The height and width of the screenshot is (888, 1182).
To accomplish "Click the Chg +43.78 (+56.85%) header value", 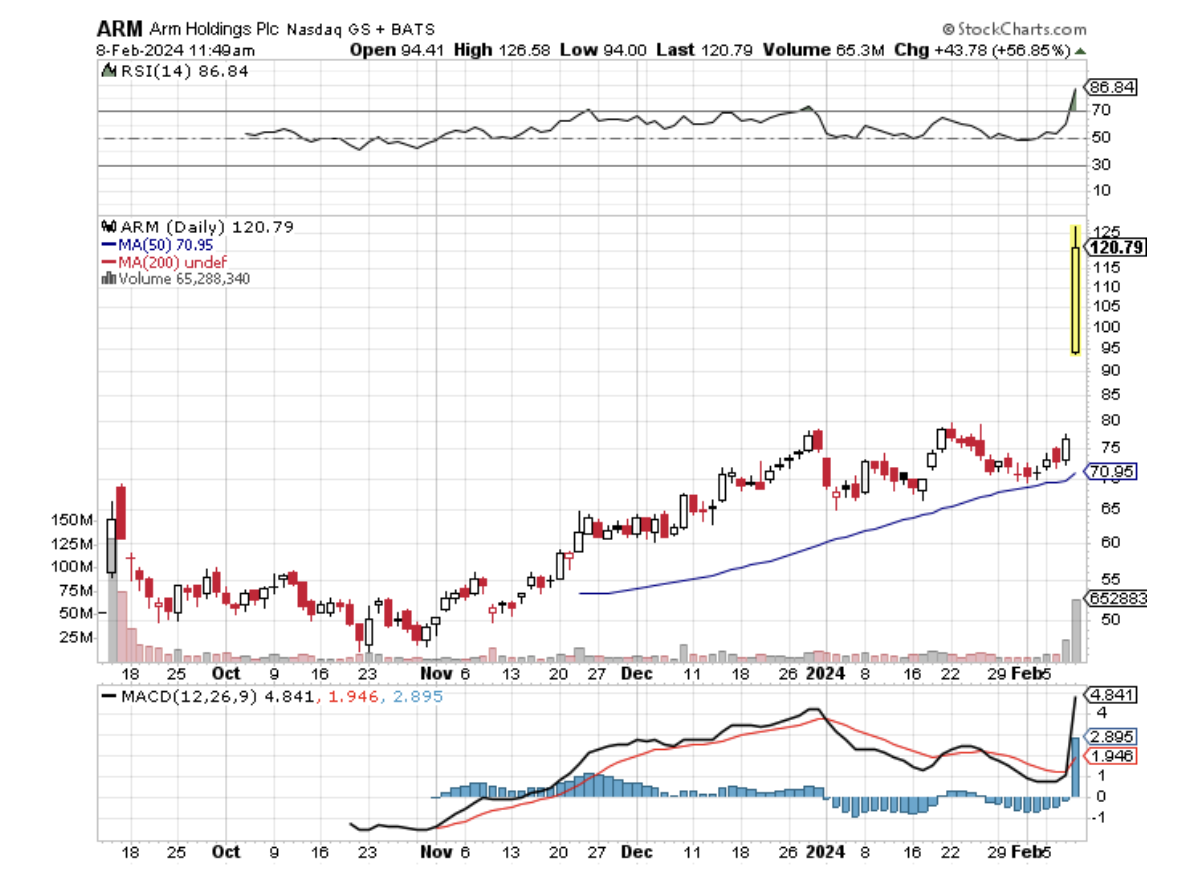I will 982,50.
